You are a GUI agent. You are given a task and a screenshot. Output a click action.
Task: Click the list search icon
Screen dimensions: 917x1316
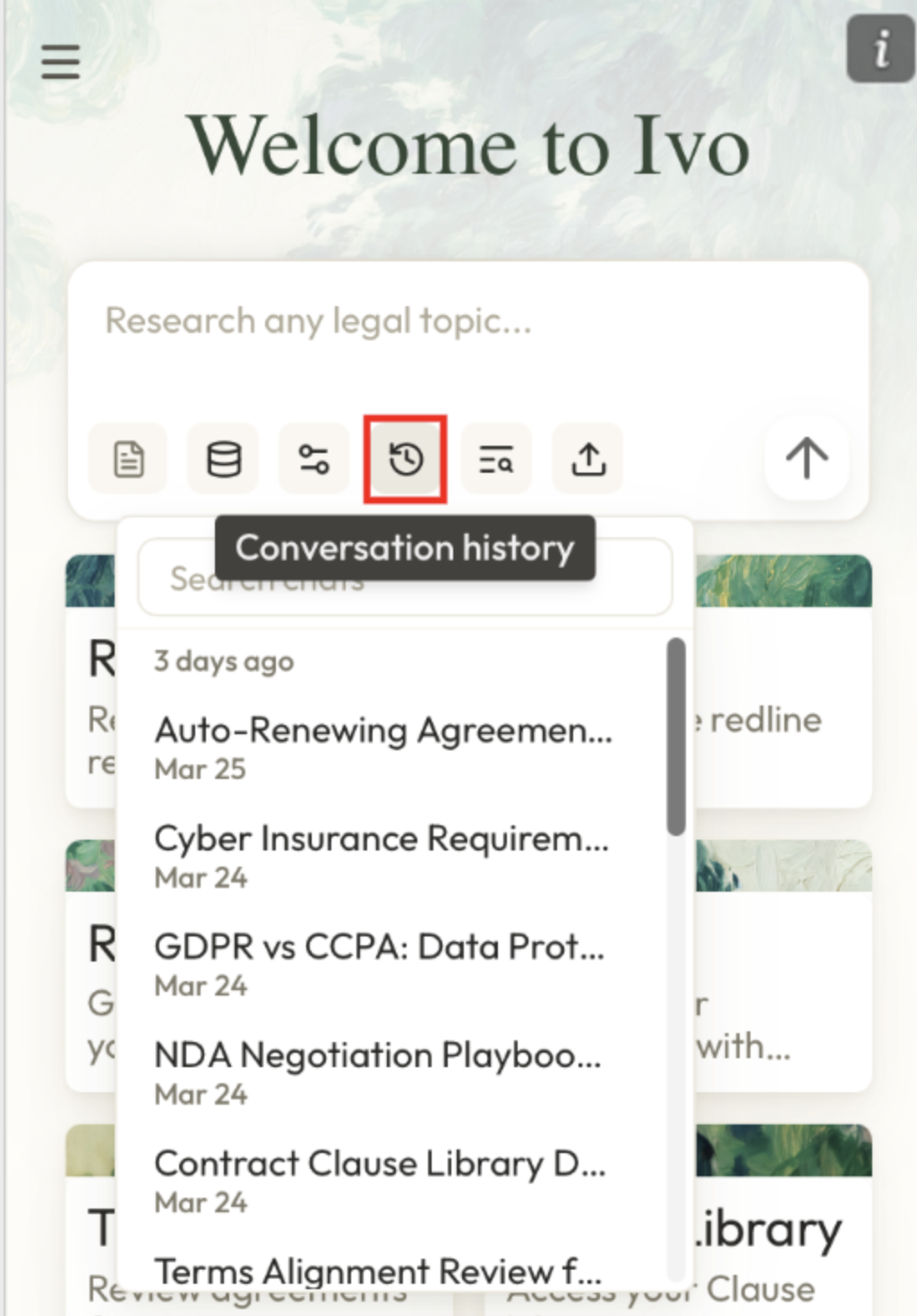pyautogui.click(x=496, y=459)
